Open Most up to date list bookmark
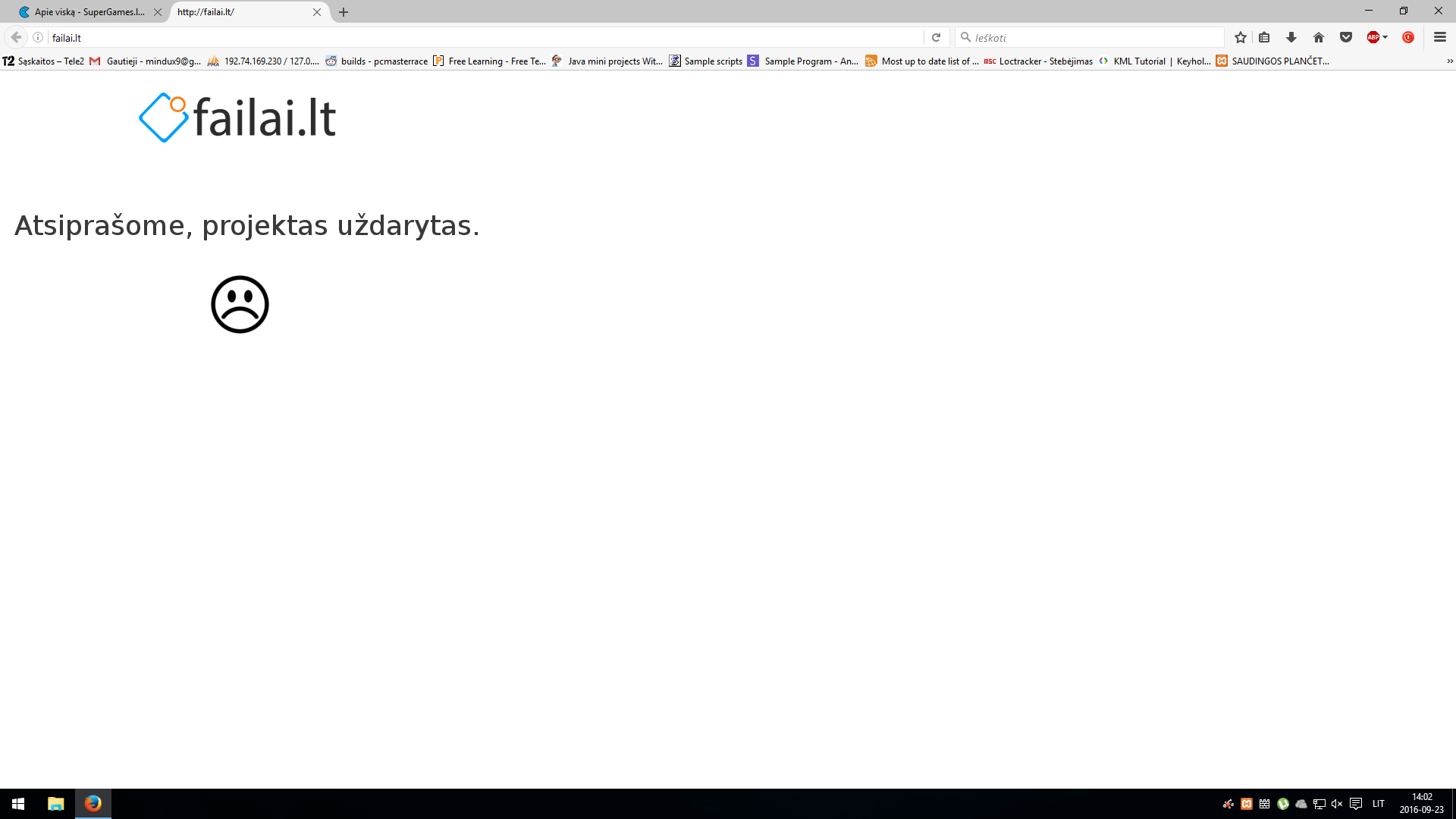The image size is (1456, 819). [x=922, y=61]
